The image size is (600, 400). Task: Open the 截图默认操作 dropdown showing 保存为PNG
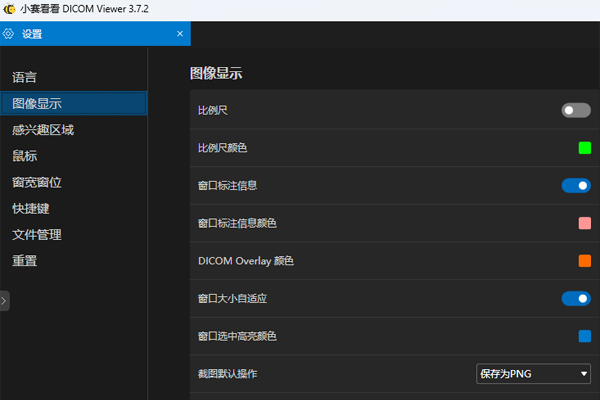coord(533,374)
